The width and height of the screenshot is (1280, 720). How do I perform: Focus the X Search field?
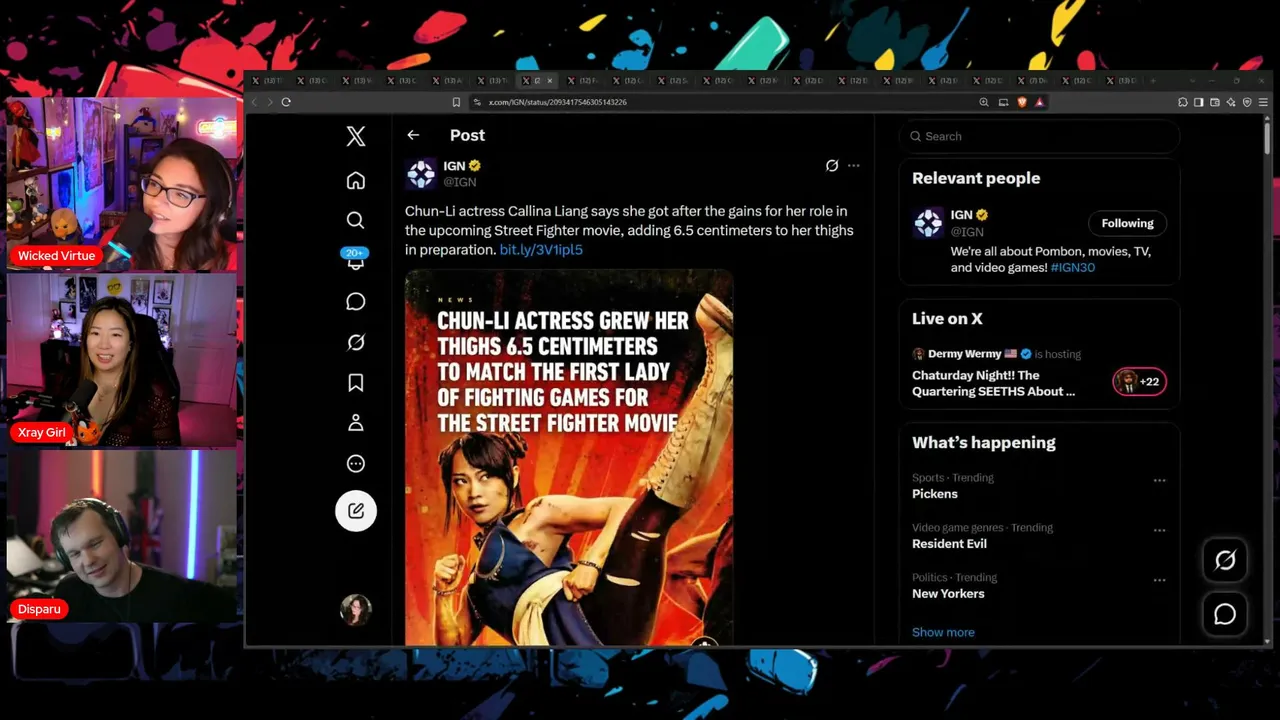(1039, 136)
